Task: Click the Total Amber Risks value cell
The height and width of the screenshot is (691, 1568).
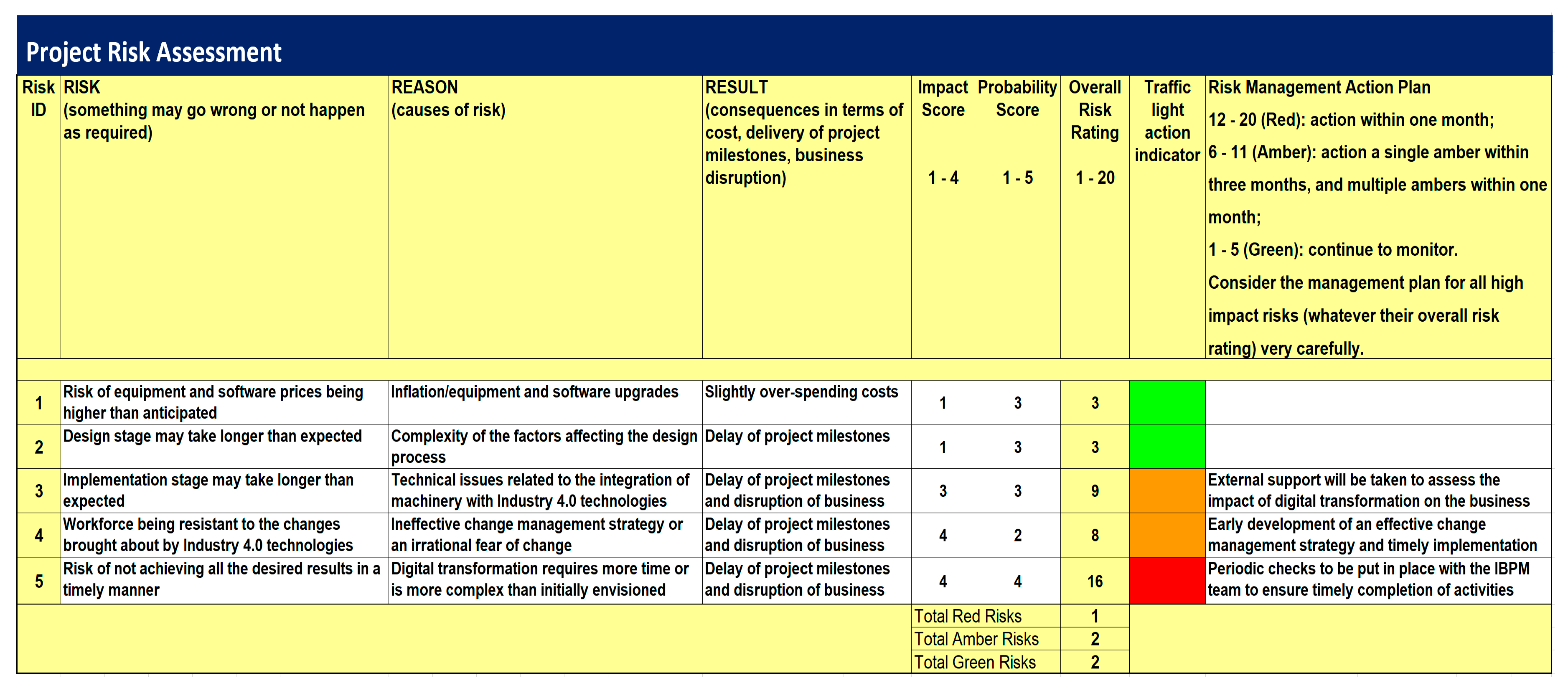Action: [1095, 639]
